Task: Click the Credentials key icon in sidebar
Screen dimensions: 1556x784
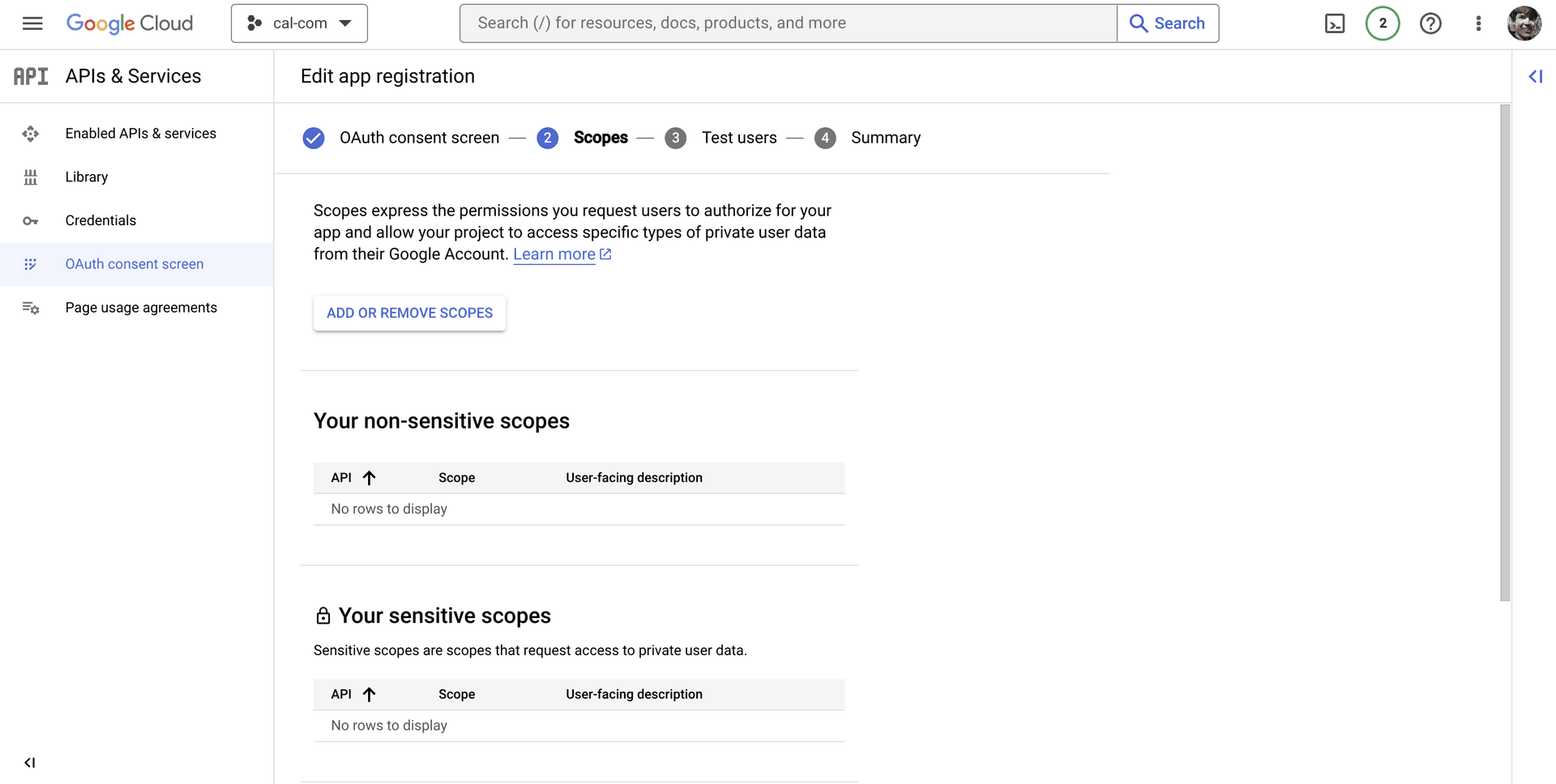Action: [31, 221]
